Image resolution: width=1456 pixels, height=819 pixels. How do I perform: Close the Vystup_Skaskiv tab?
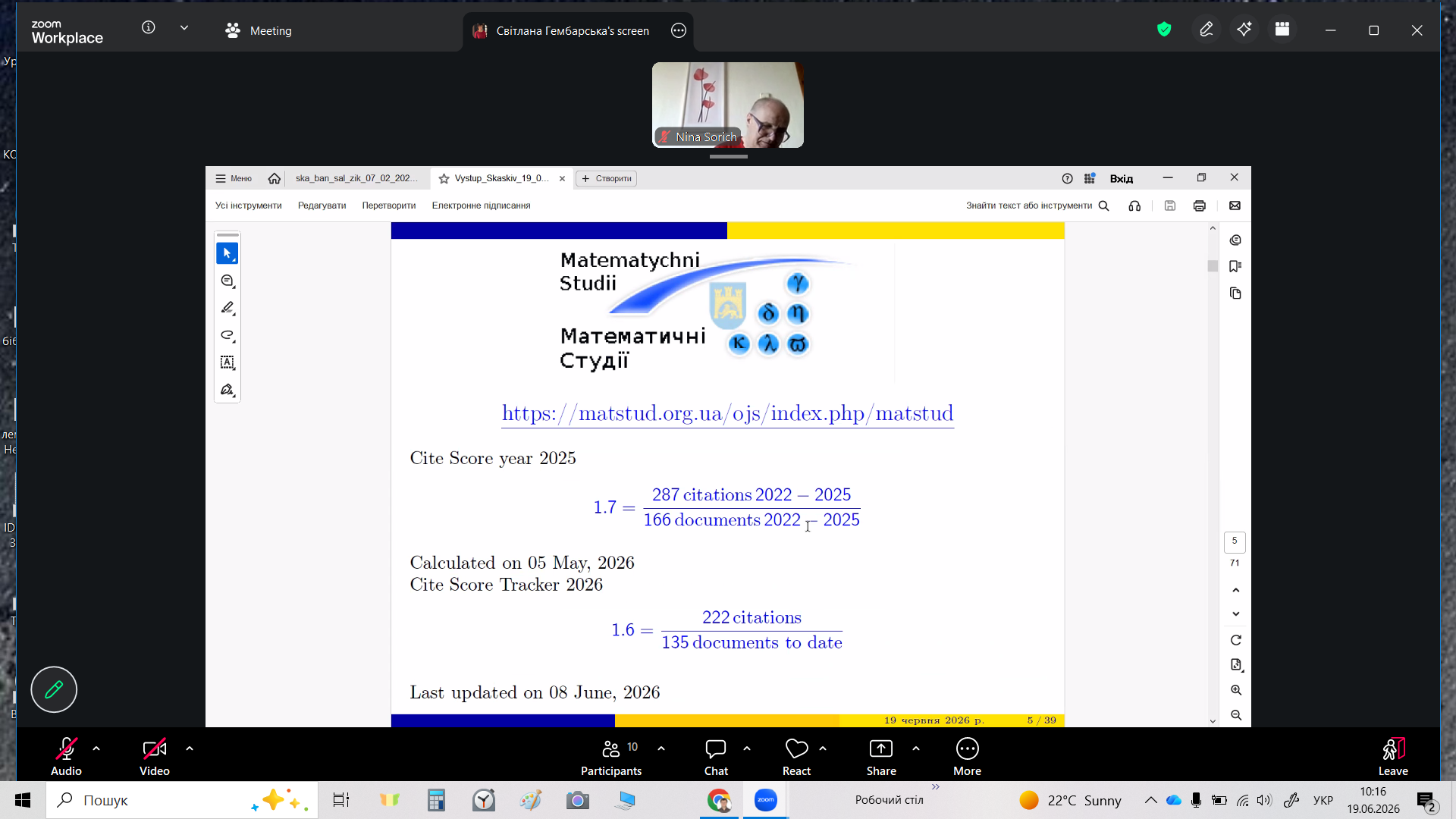click(x=562, y=179)
